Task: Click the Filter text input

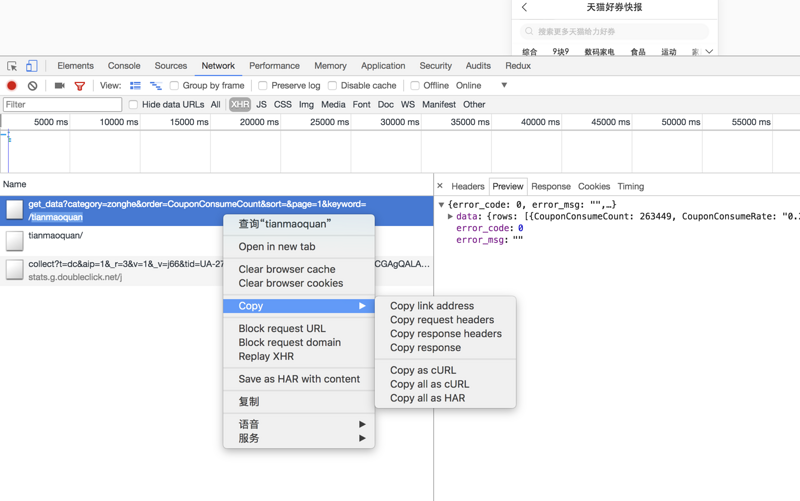Action: pos(62,105)
